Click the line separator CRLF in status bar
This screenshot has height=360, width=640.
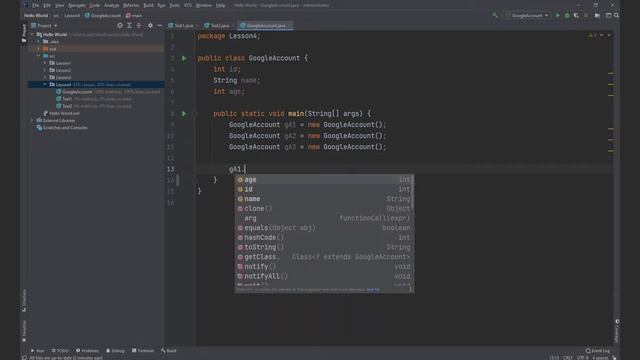point(568,358)
